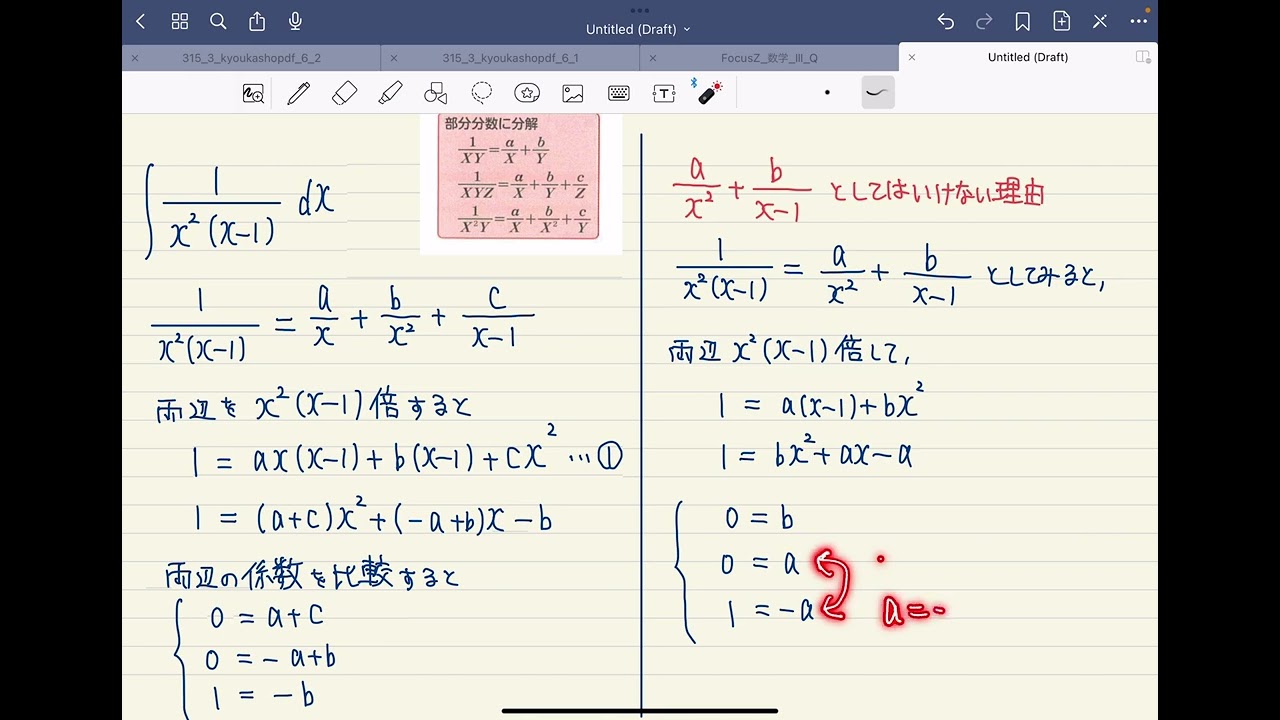This screenshot has width=1280, height=720.
Task: Switch to the FocusZ_数学_III_Q tab
Action: [x=769, y=58]
